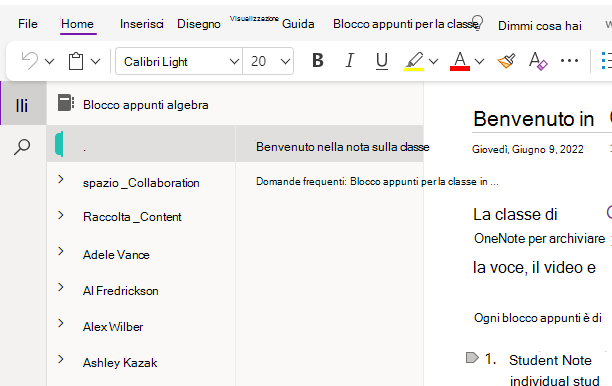Viewport: 612px width, 386px height.
Task: Select the Al Fredrickson label
Action: [121, 291]
